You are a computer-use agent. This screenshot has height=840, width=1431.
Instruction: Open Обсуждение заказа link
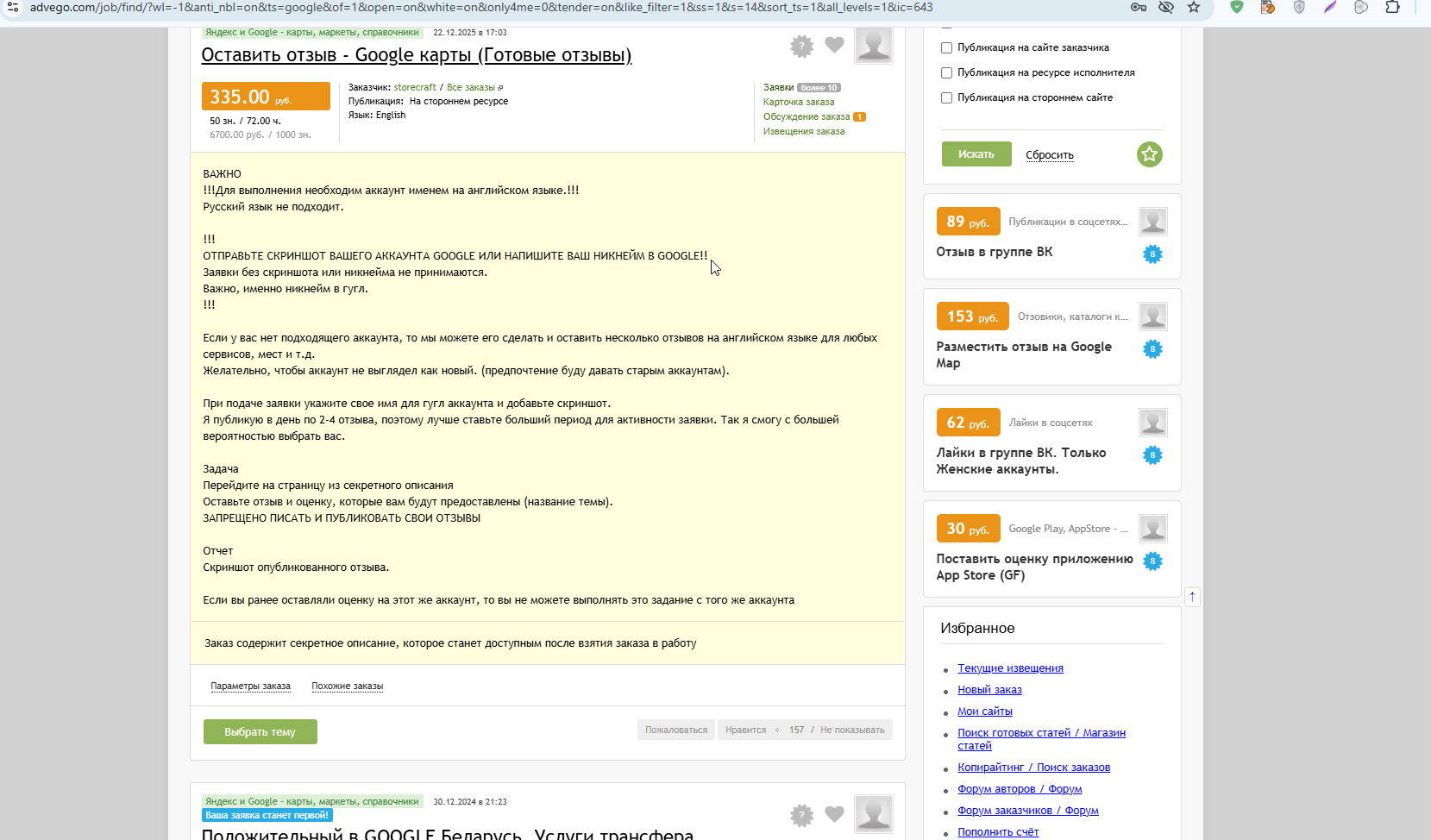point(807,117)
